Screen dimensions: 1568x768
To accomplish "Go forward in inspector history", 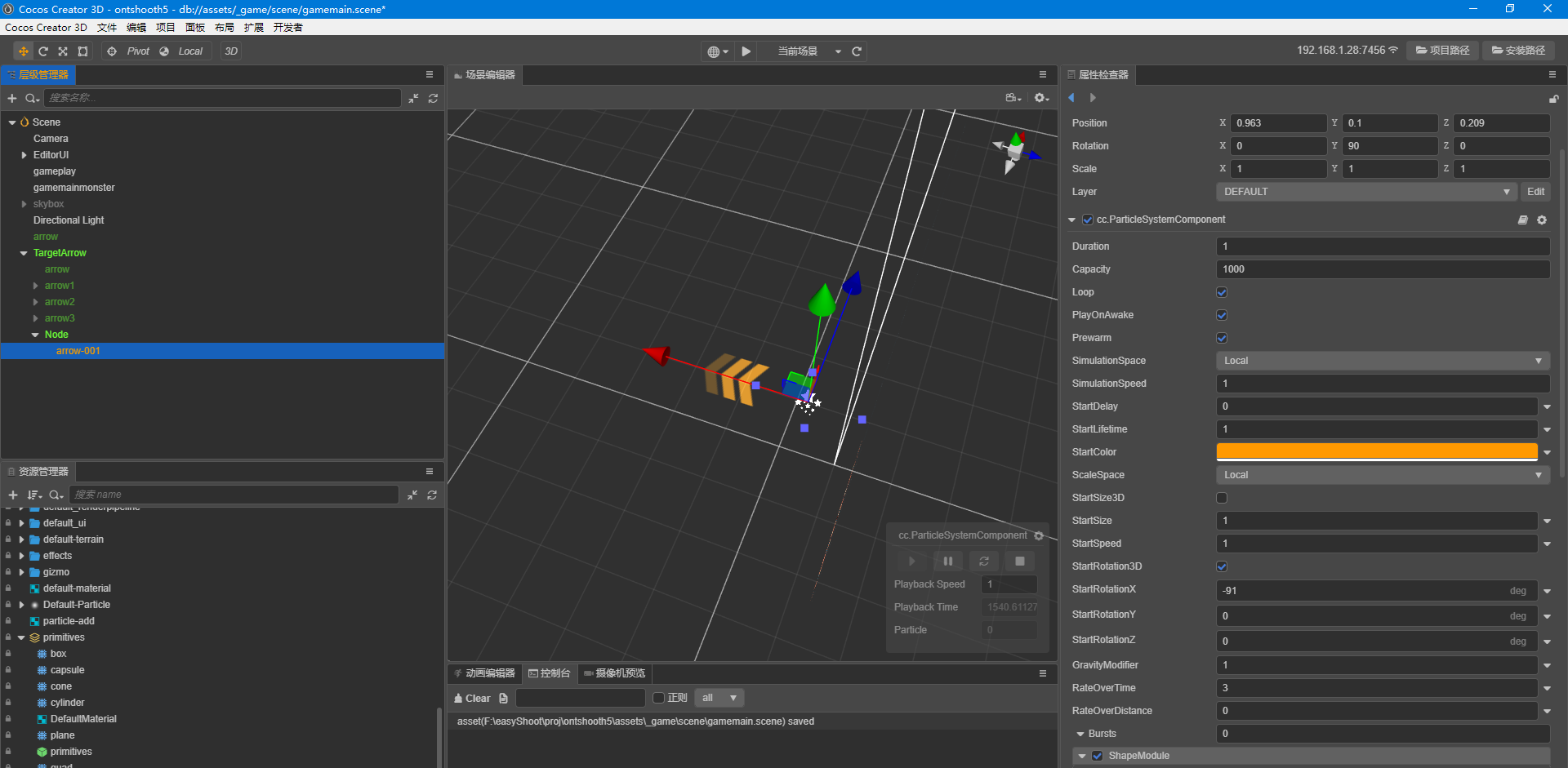I will click(x=1093, y=98).
